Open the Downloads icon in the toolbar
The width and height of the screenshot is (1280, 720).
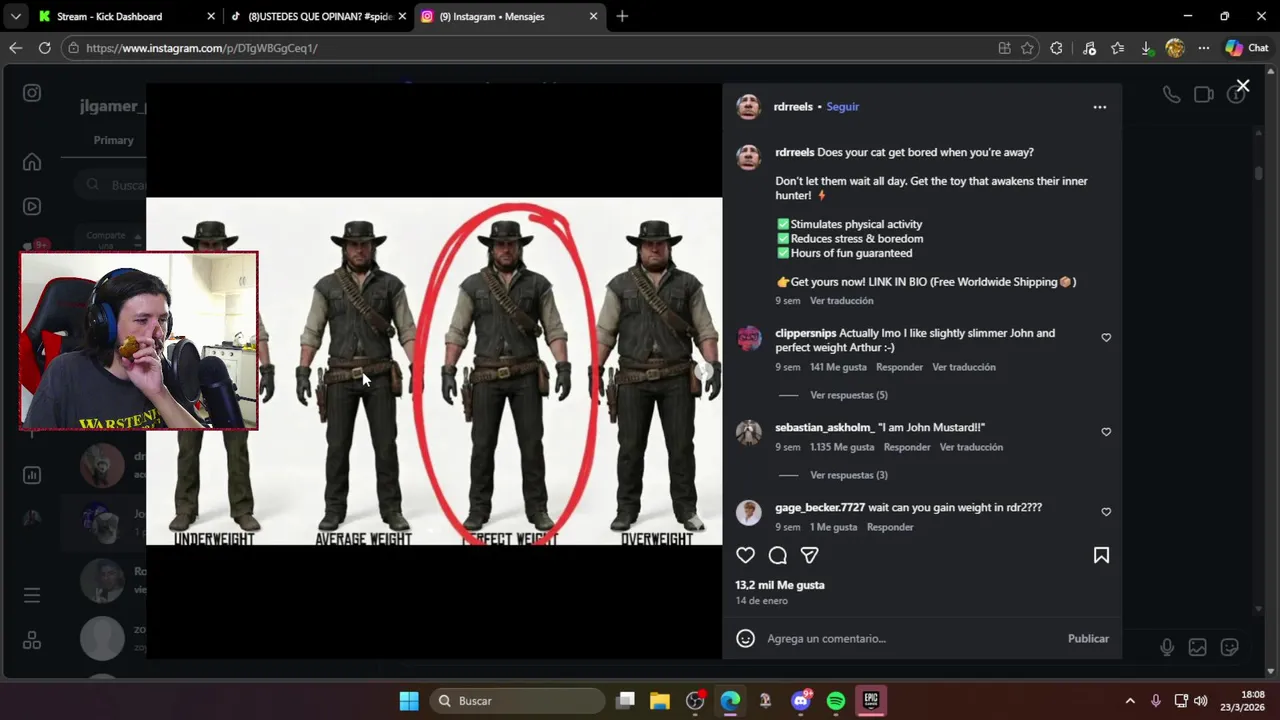(x=1146, y=48)
